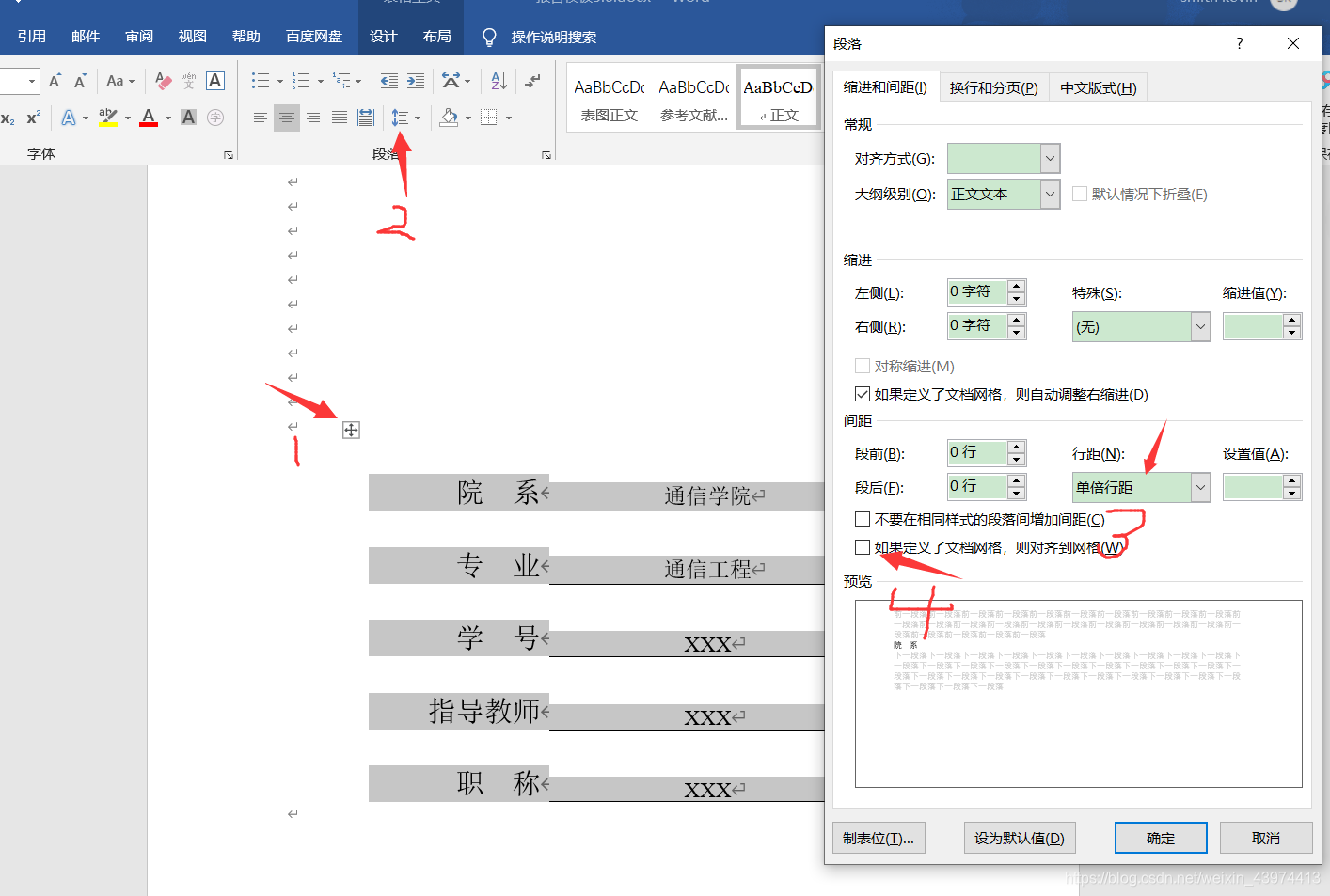This screenshot has width=1330, height=896.
Task: Click the bulleted list icon
Action: [261, 81]
